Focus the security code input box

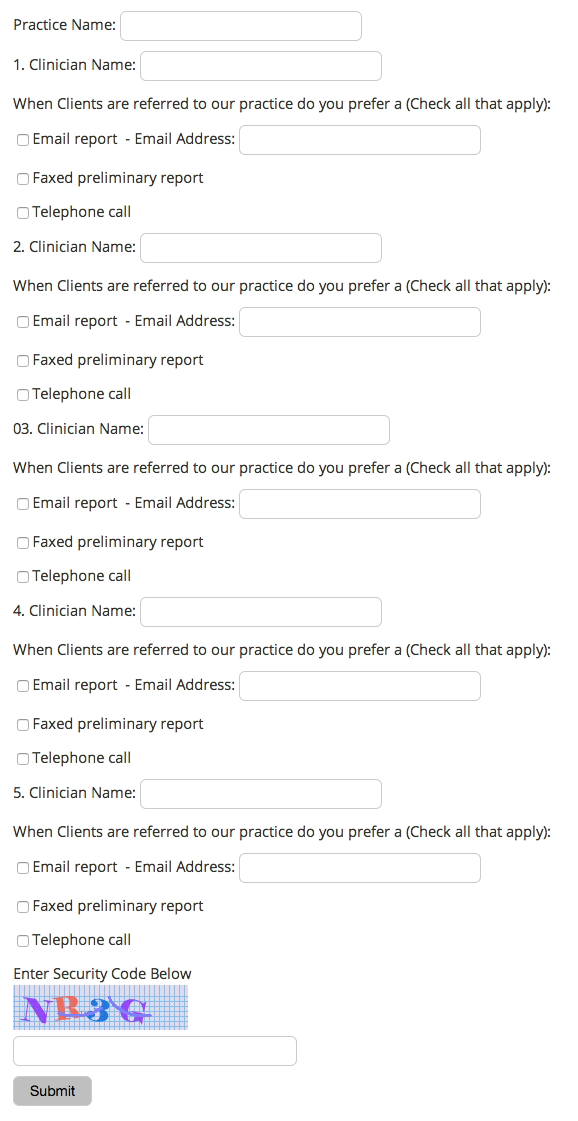[155, 1051]
